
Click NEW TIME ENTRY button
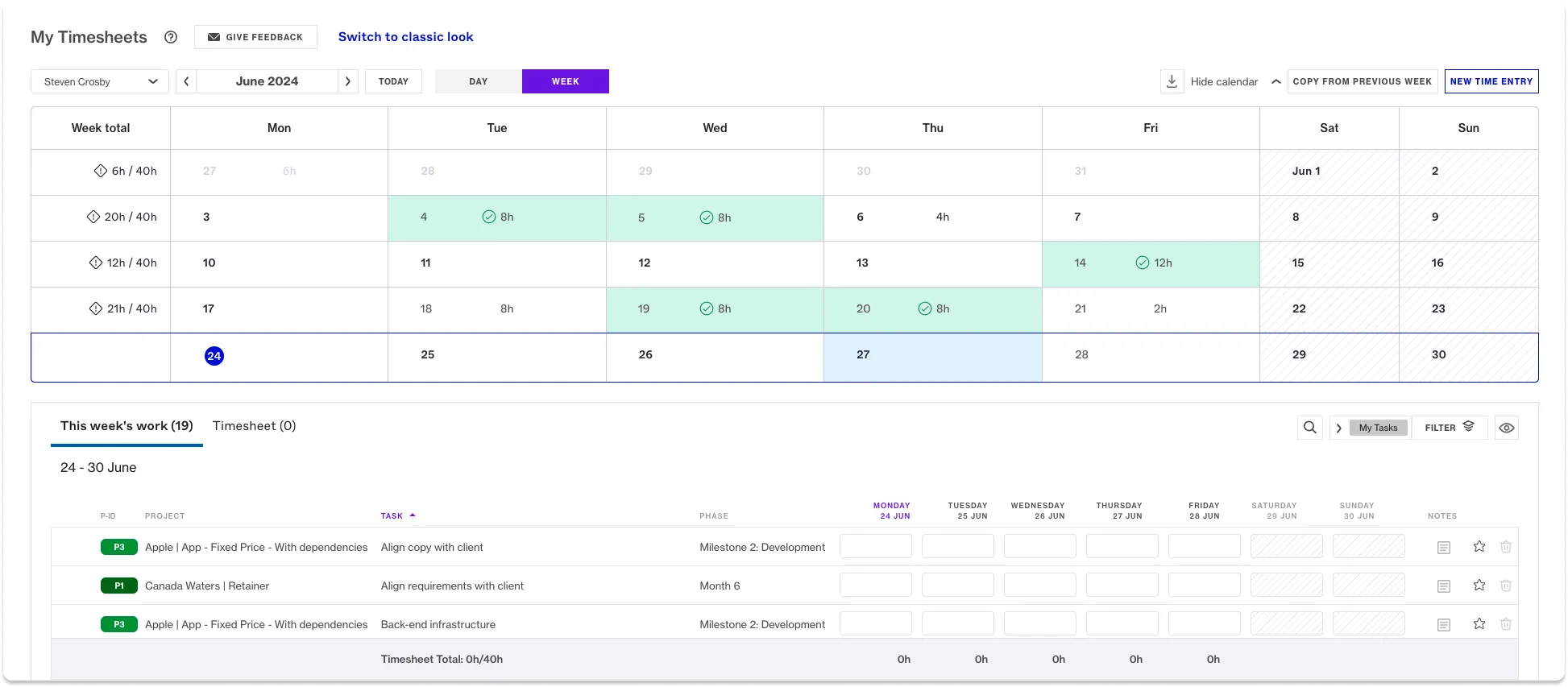tap(1491, 81)
